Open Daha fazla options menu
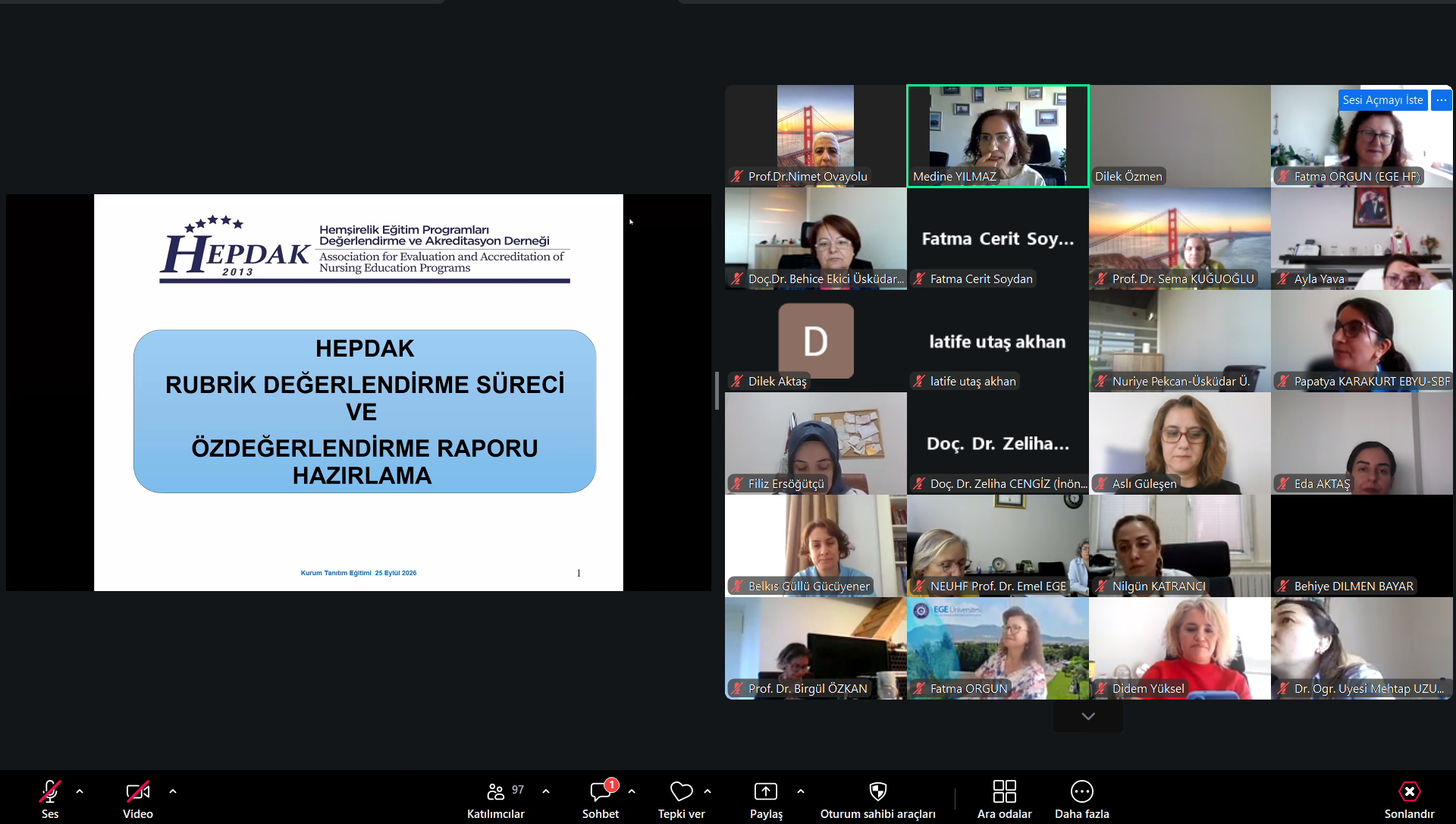This screenshot has width=1456, height=824. point(1082,799)
